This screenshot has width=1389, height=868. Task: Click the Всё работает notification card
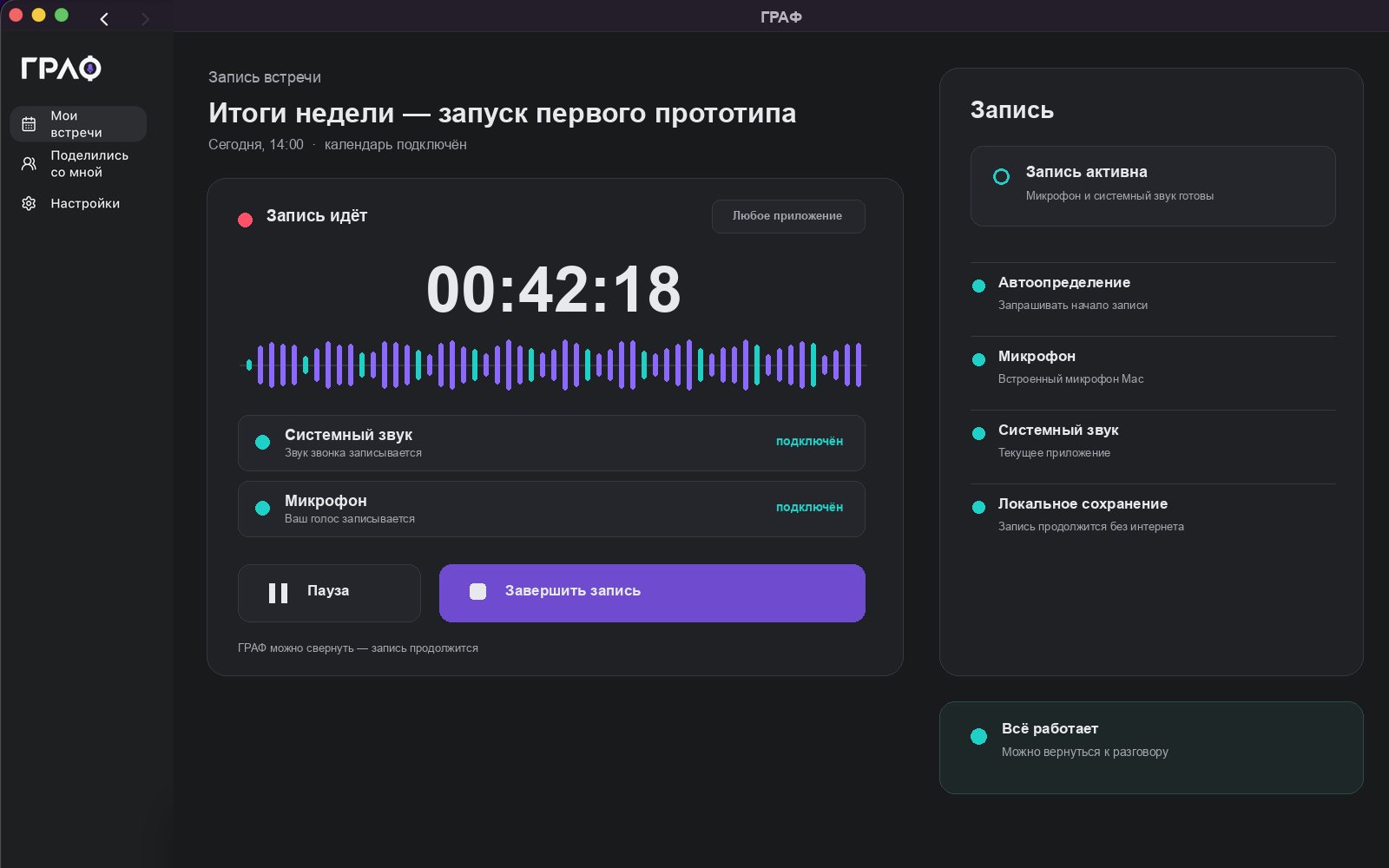tap(1151, 747)
